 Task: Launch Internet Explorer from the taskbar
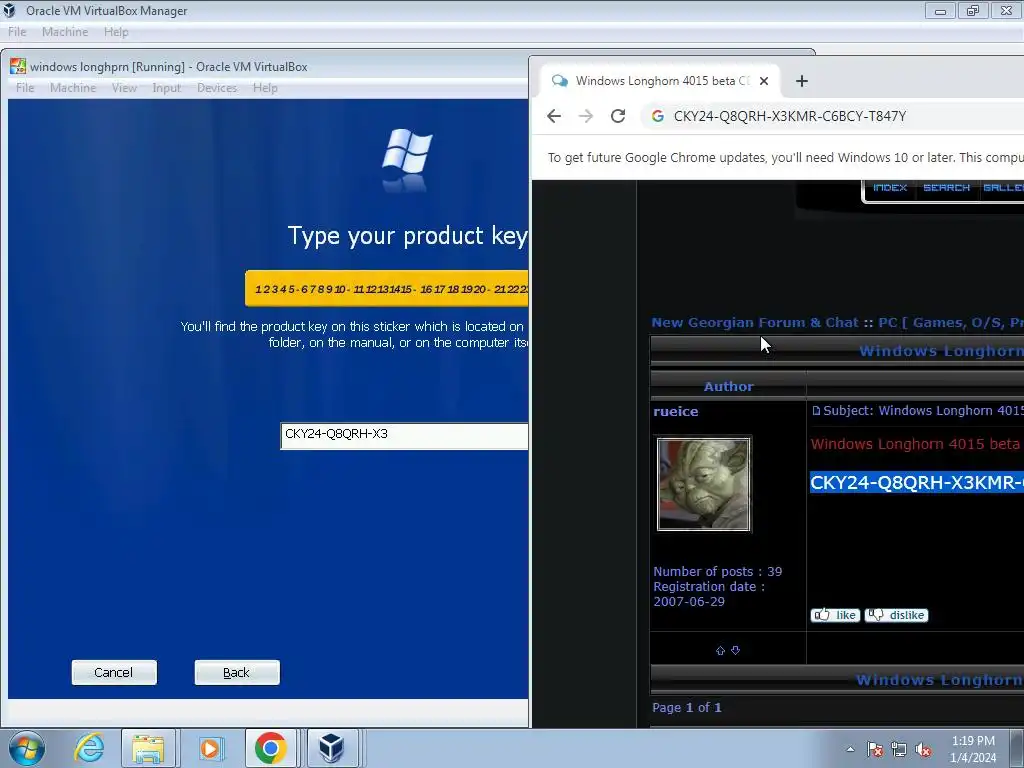pyautogui.click(x=89, y=748)
